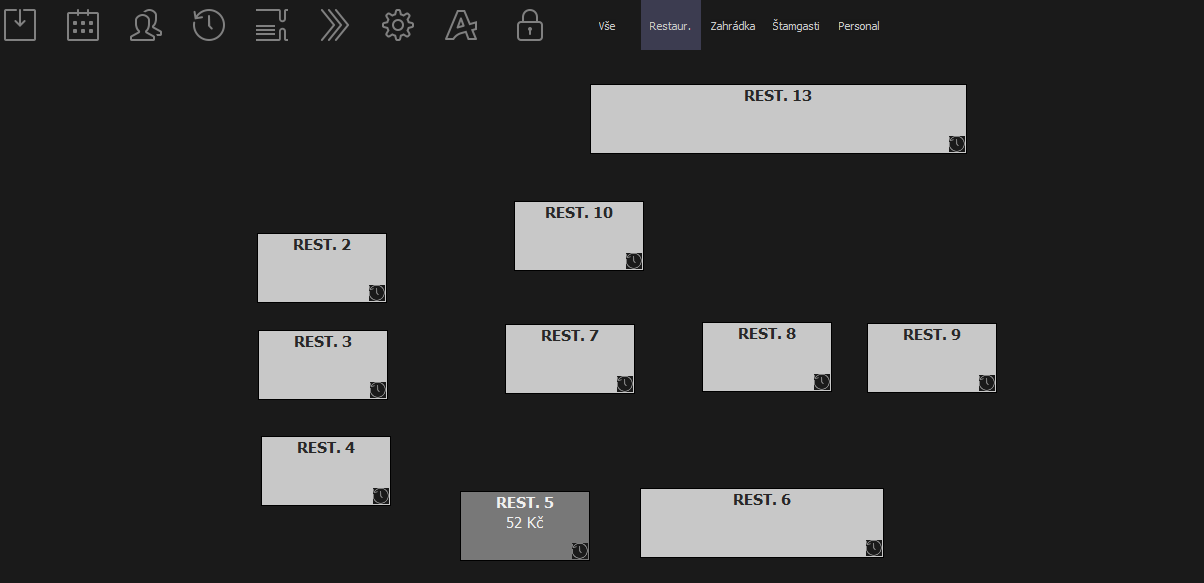Switch to the Vše tab
The width and height of the screenshot is (1204, 583).
click(x=607, y=26)
